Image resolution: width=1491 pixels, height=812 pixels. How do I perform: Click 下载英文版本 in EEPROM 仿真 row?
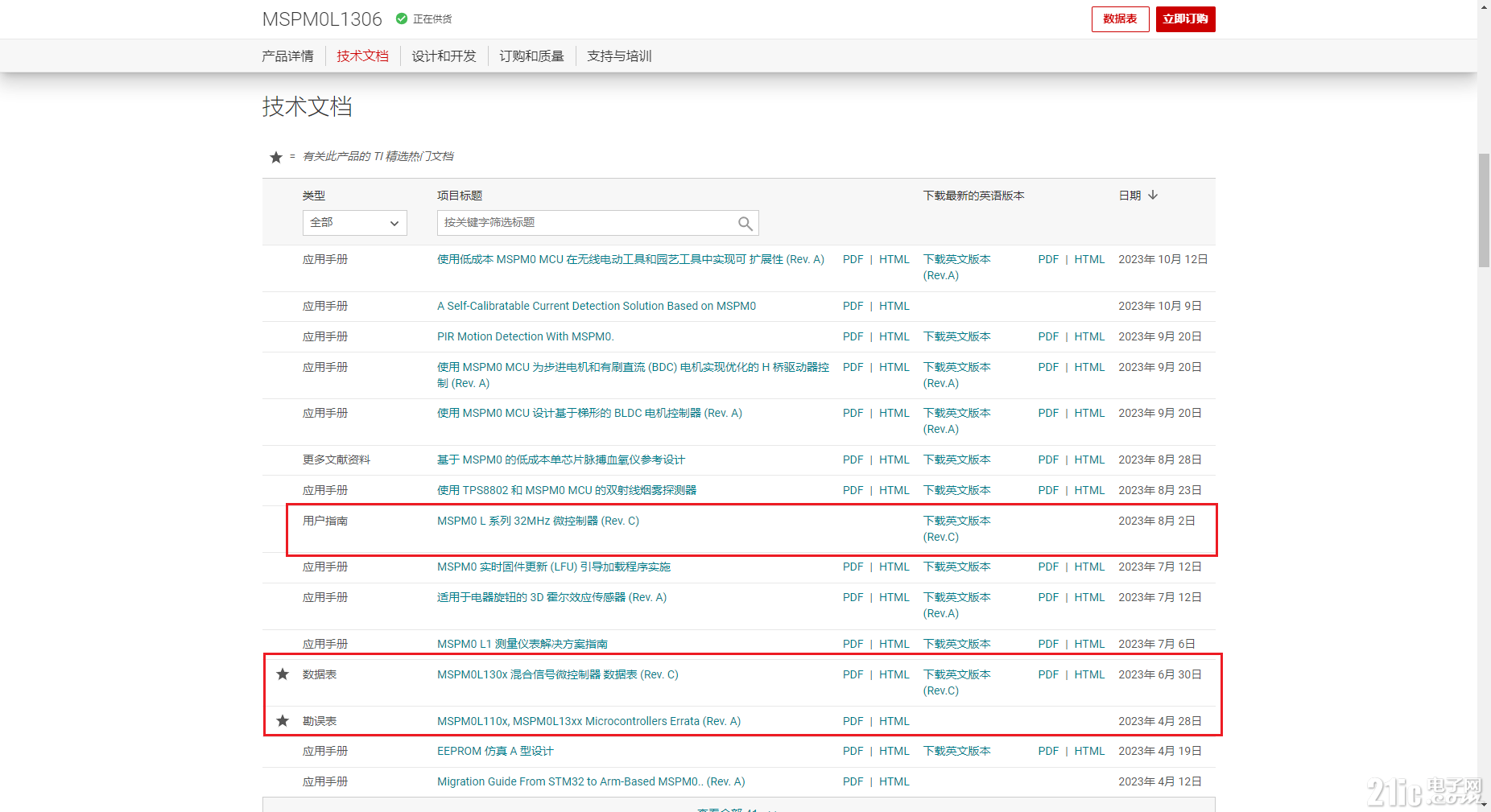pos(956,751)
